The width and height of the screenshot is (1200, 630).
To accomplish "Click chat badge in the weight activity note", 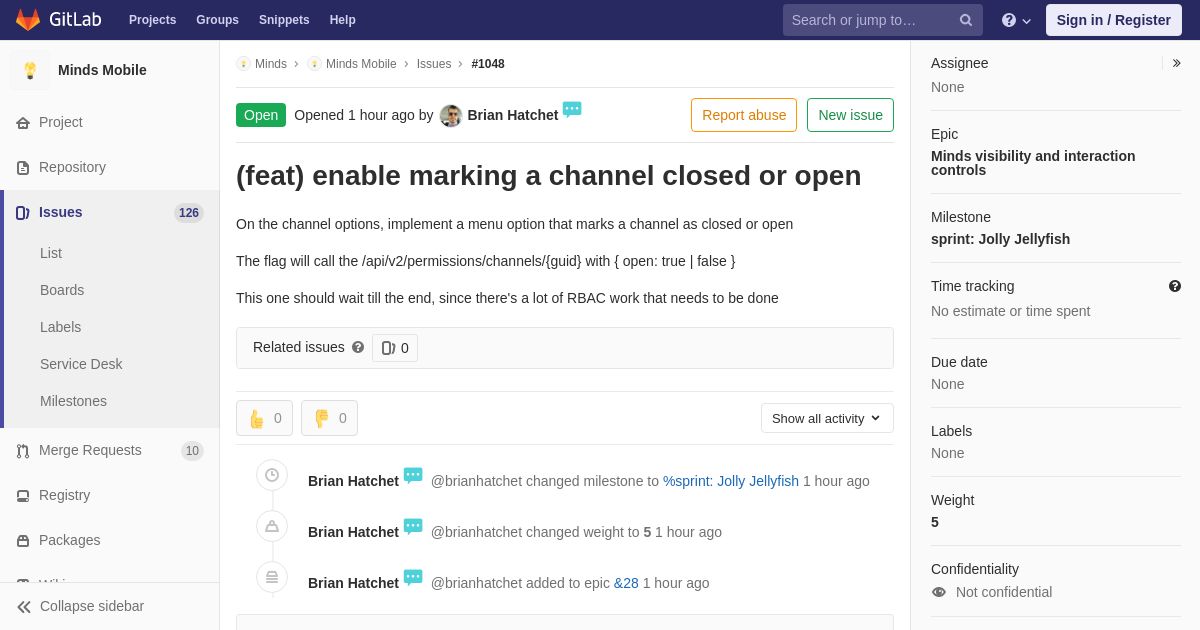I will coord(413,526).
